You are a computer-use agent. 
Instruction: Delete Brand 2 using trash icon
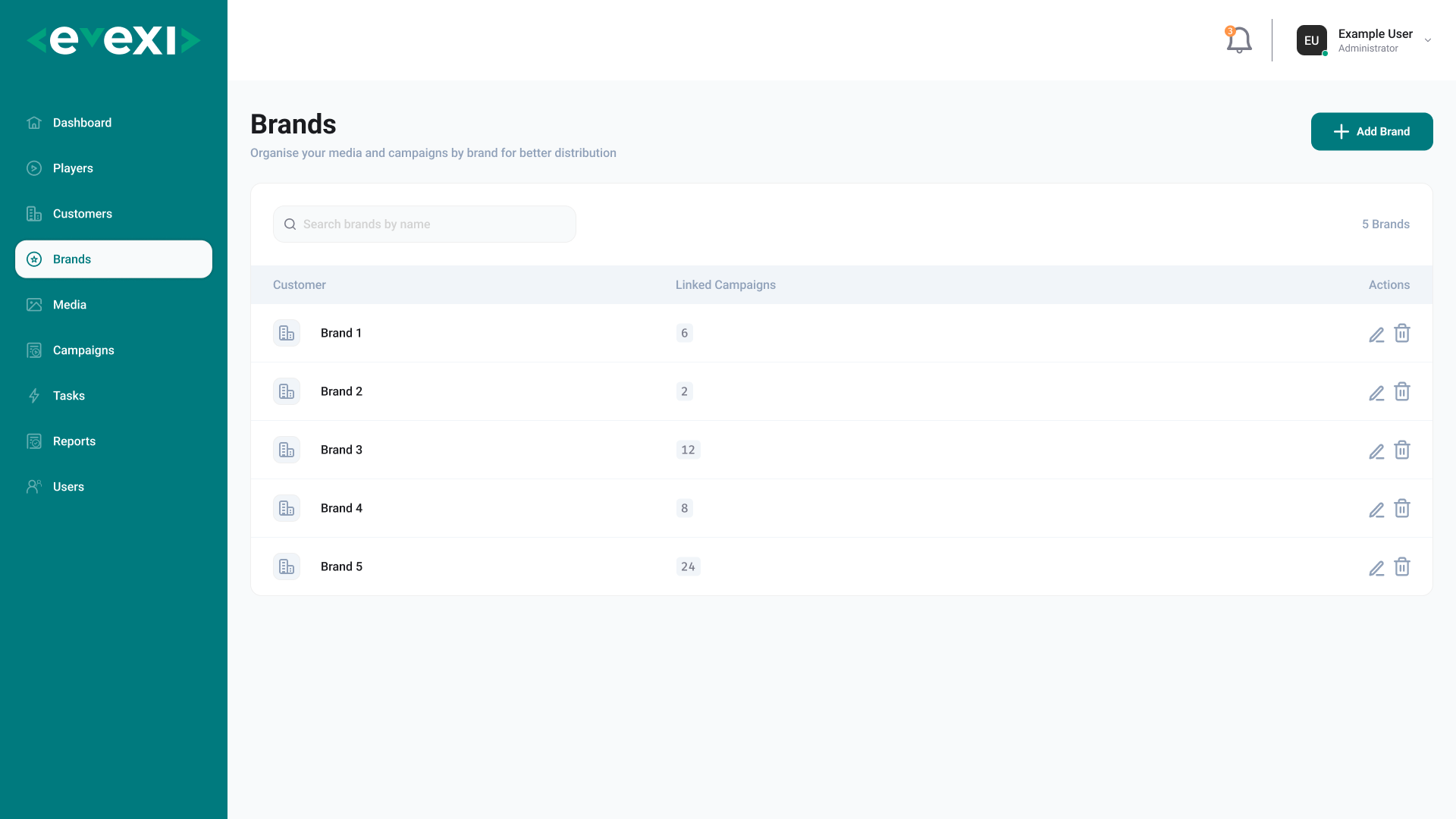(x=1402, y=391)
